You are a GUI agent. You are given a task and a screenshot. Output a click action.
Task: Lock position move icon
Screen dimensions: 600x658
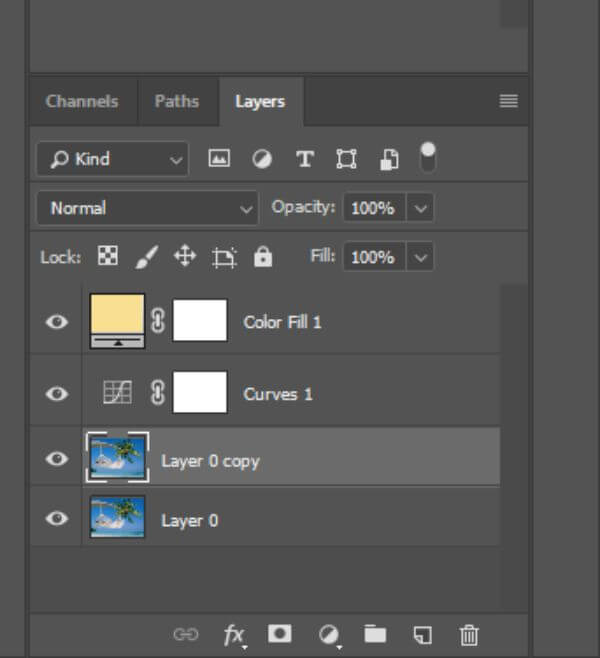tap(185, 256)
